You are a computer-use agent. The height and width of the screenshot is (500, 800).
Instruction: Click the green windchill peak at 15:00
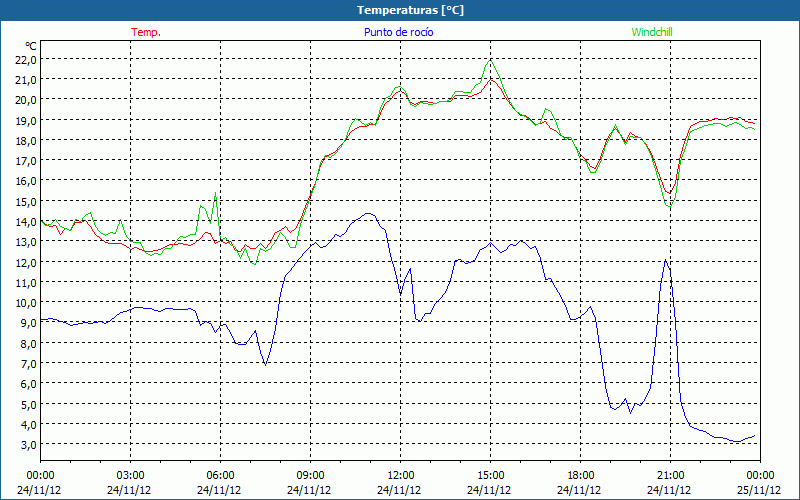pyautogui.click(x=490, y=60)
